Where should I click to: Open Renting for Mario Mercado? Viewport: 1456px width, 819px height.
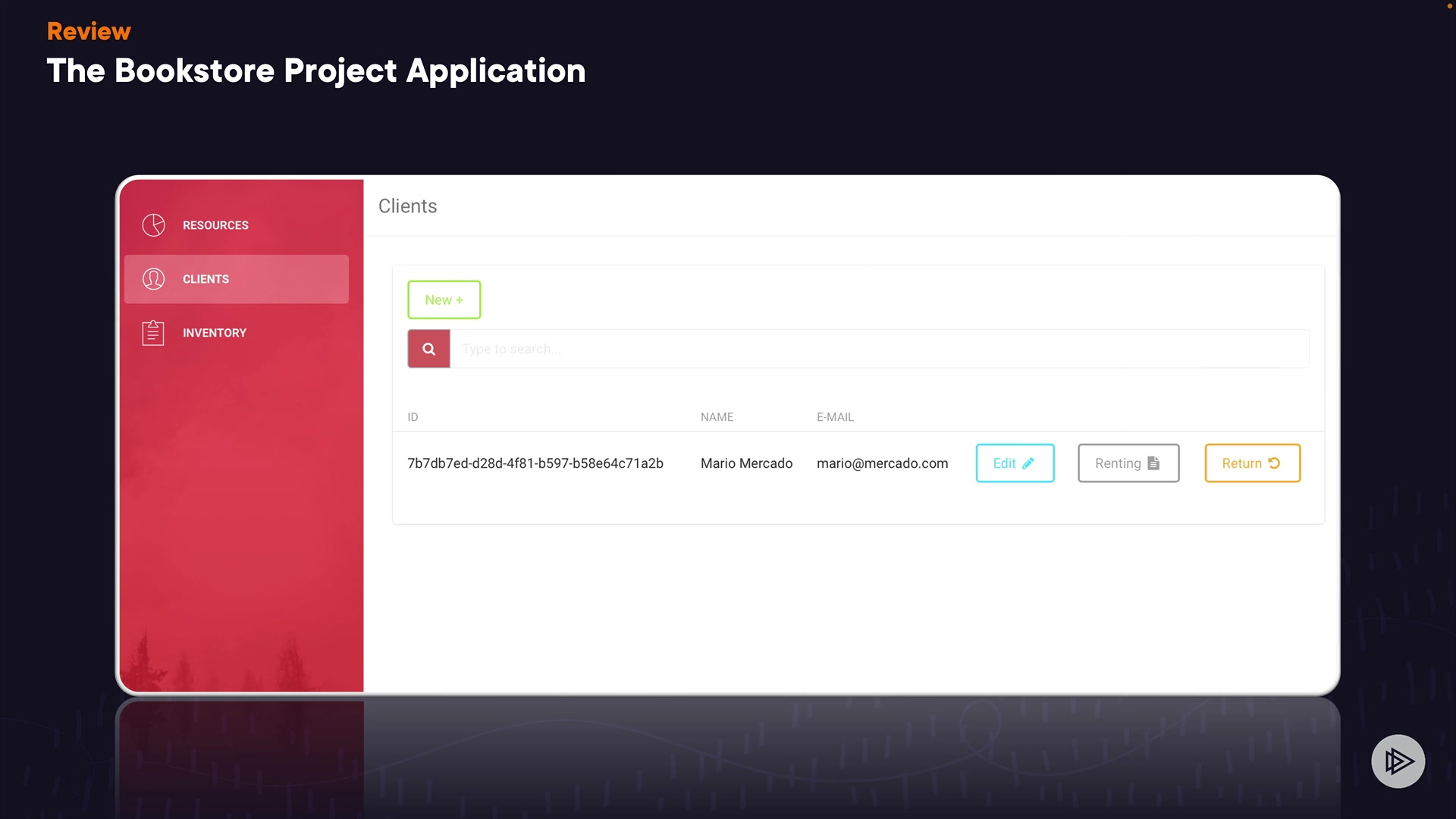click(1128, 463)
